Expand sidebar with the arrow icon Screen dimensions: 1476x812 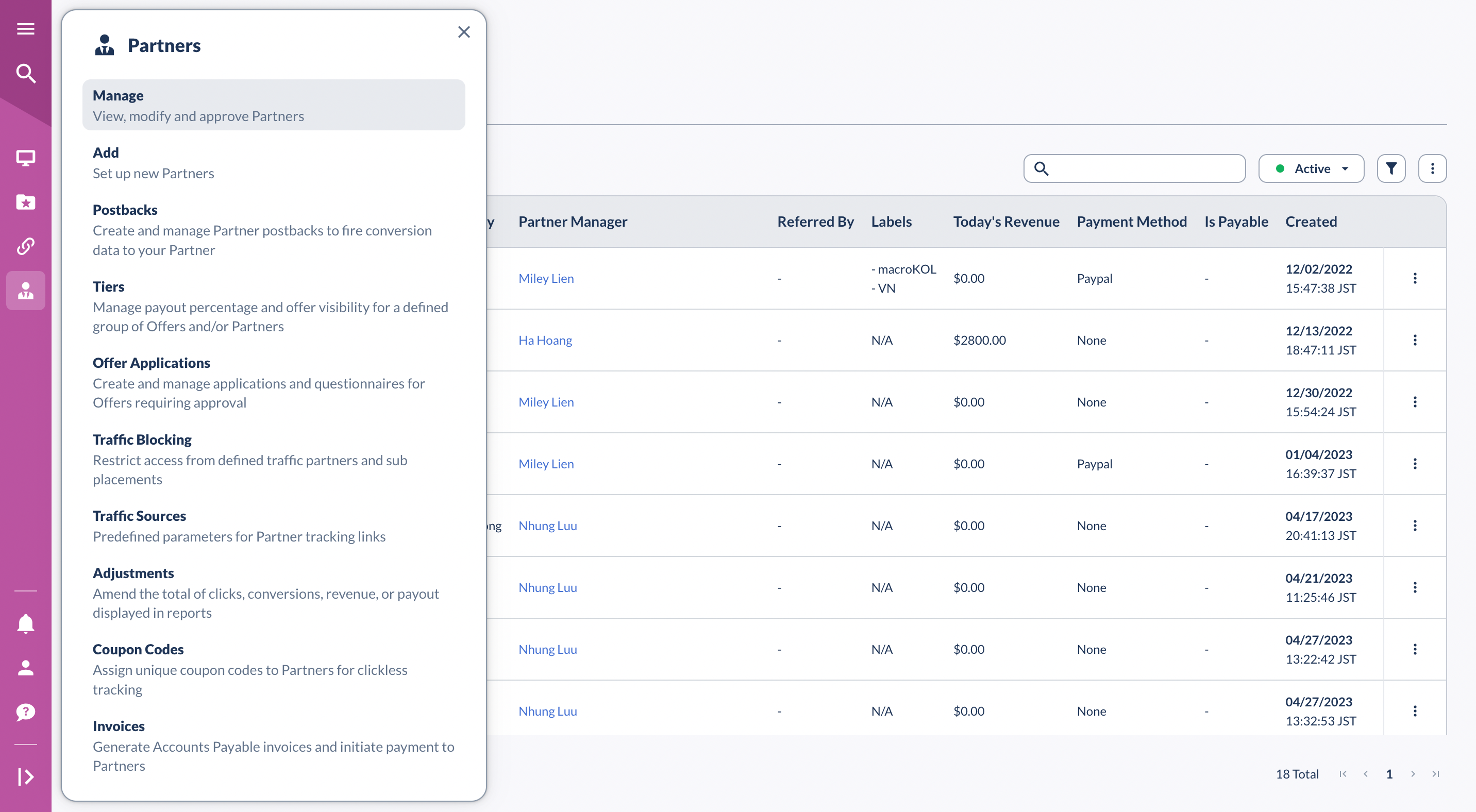[x=26, y=776]
